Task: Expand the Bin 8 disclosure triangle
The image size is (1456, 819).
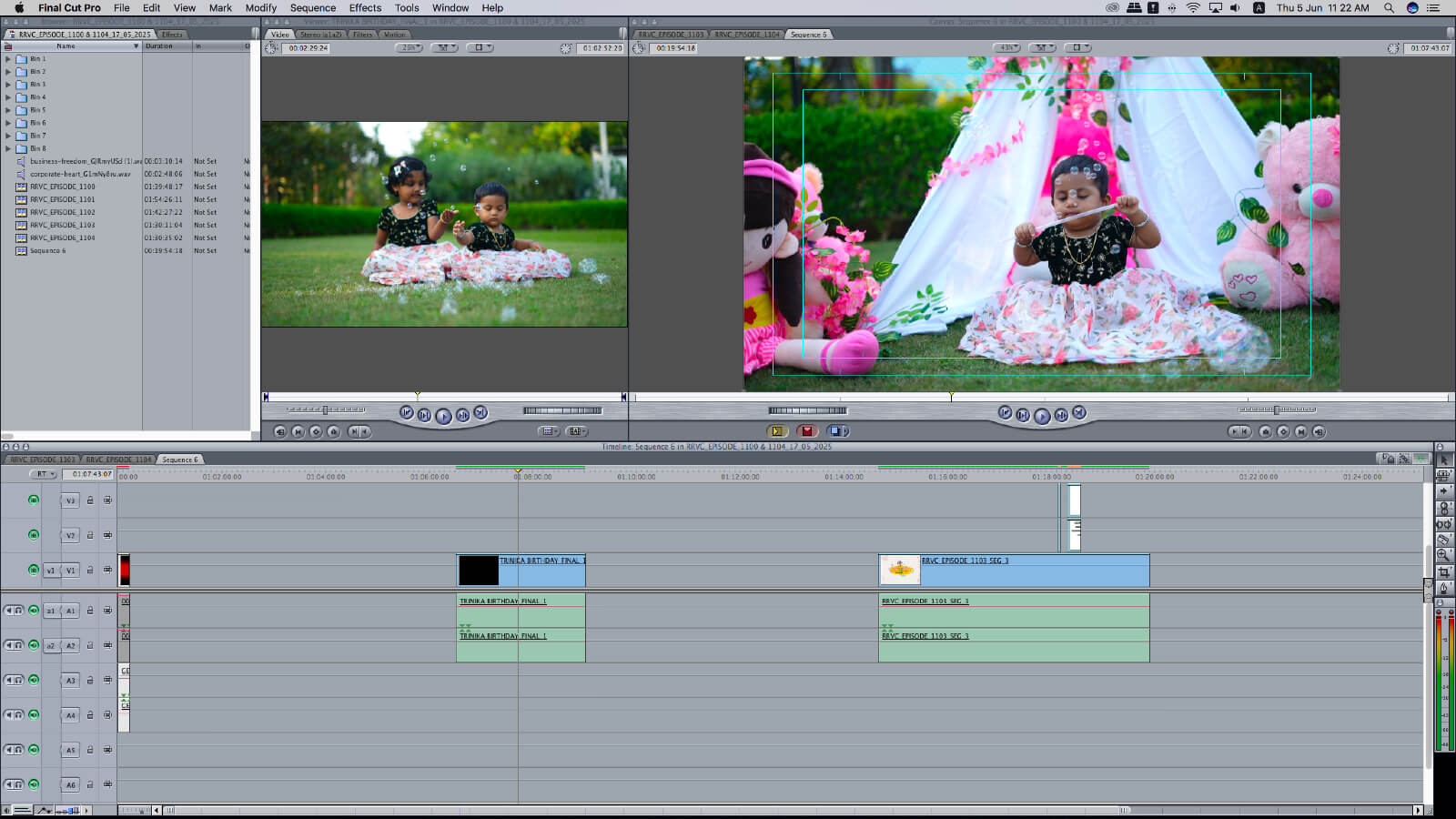Action: pyautogui.click(x=8, y=148)
